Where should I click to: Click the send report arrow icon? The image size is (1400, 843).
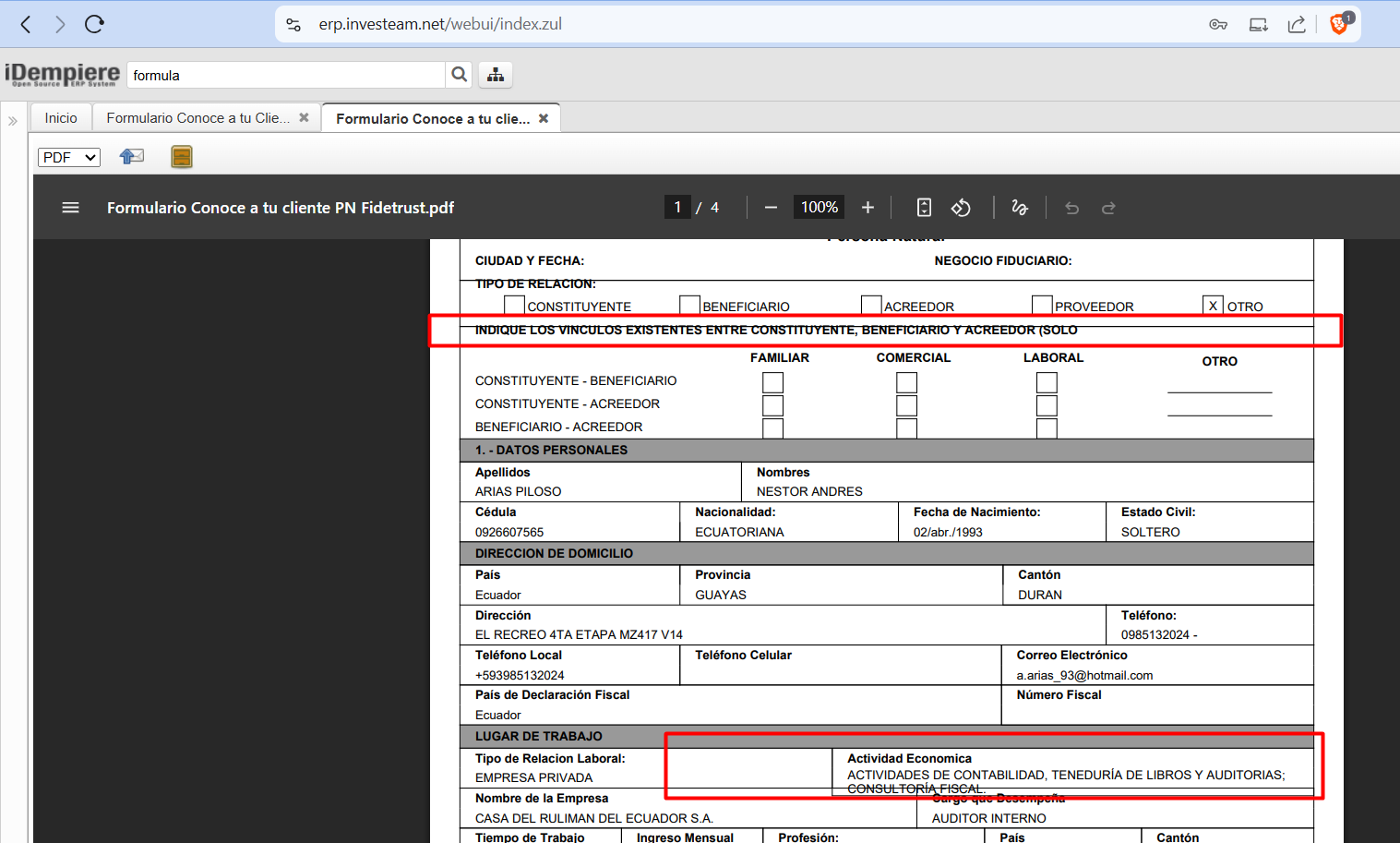pyautogui.click(x=132, y=157)
